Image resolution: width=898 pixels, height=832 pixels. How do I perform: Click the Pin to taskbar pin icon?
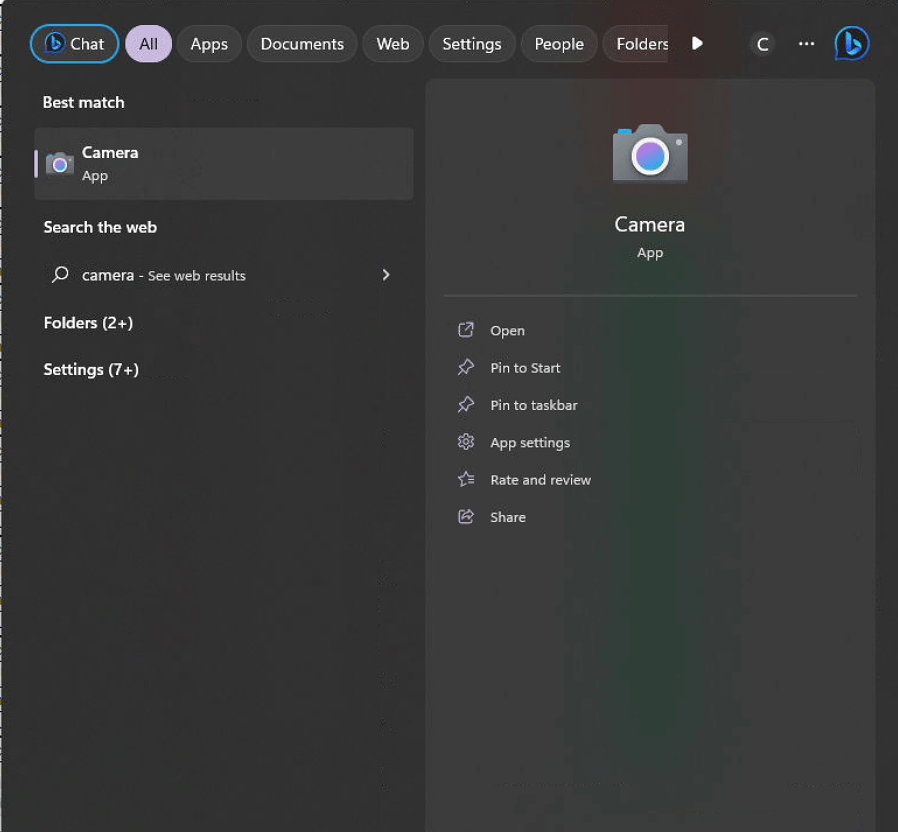[x=466, y=404]
